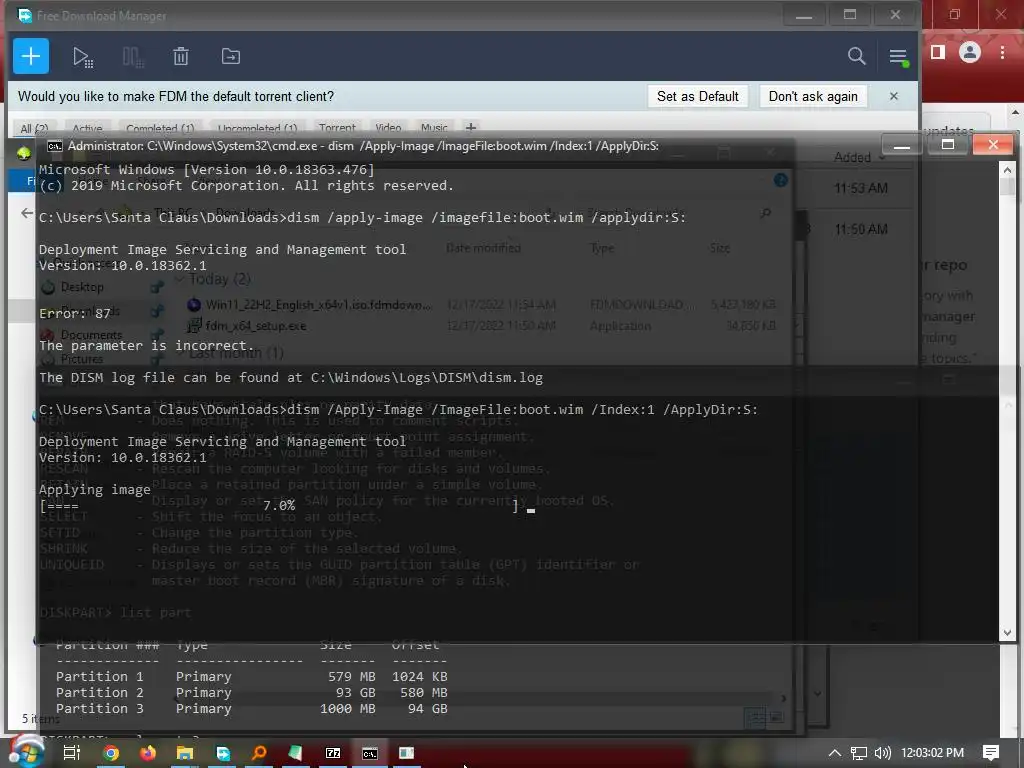Click fdm_x64_setup.exe in Explorer window

(x=255, y=326)
